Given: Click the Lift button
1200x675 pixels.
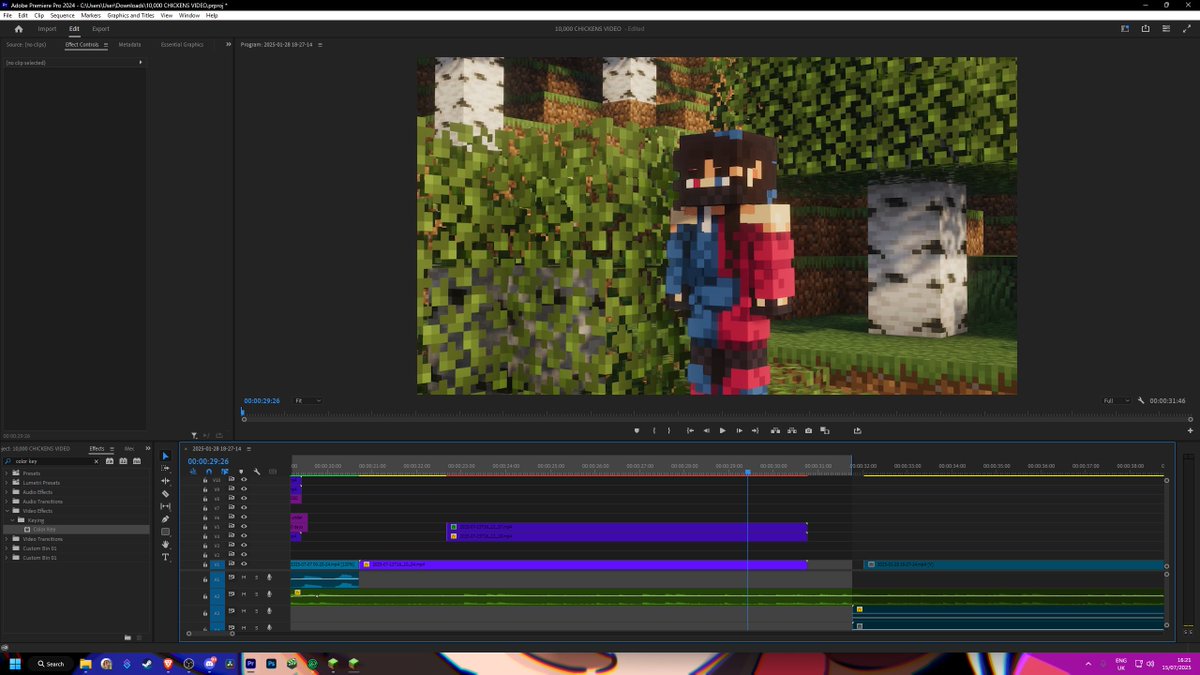Looking at the screenshot, I should click(x=775, y=431).
